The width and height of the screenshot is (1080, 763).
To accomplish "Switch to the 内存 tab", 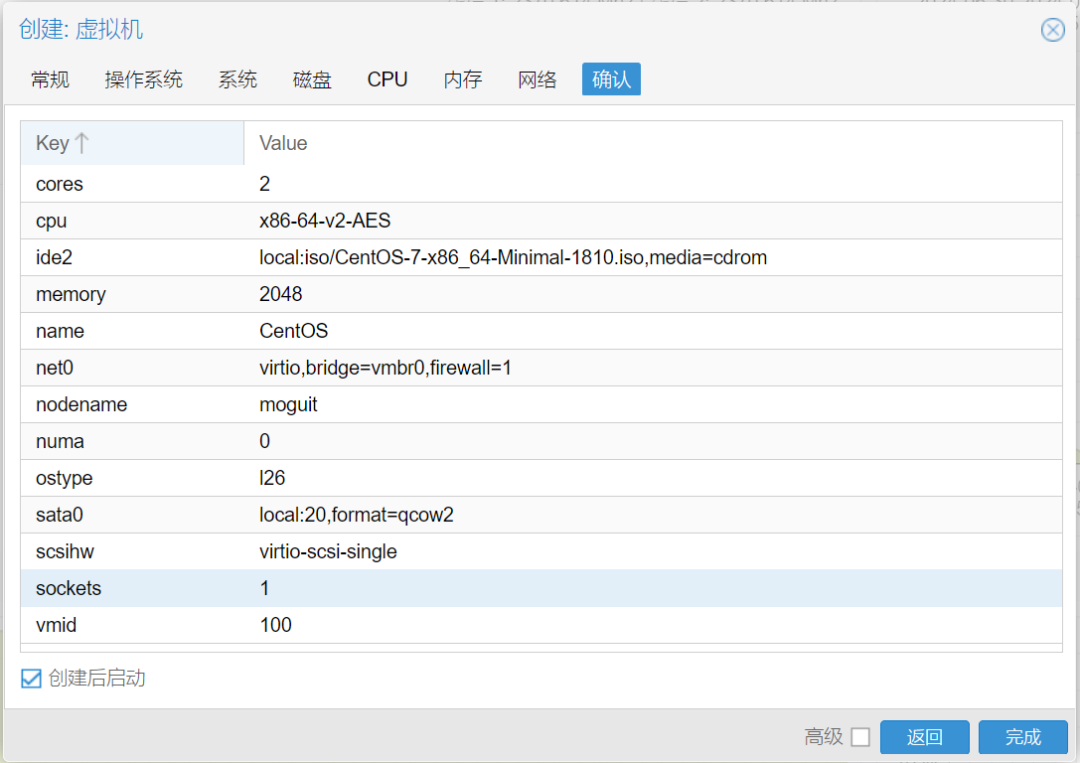I will (463, 79).
